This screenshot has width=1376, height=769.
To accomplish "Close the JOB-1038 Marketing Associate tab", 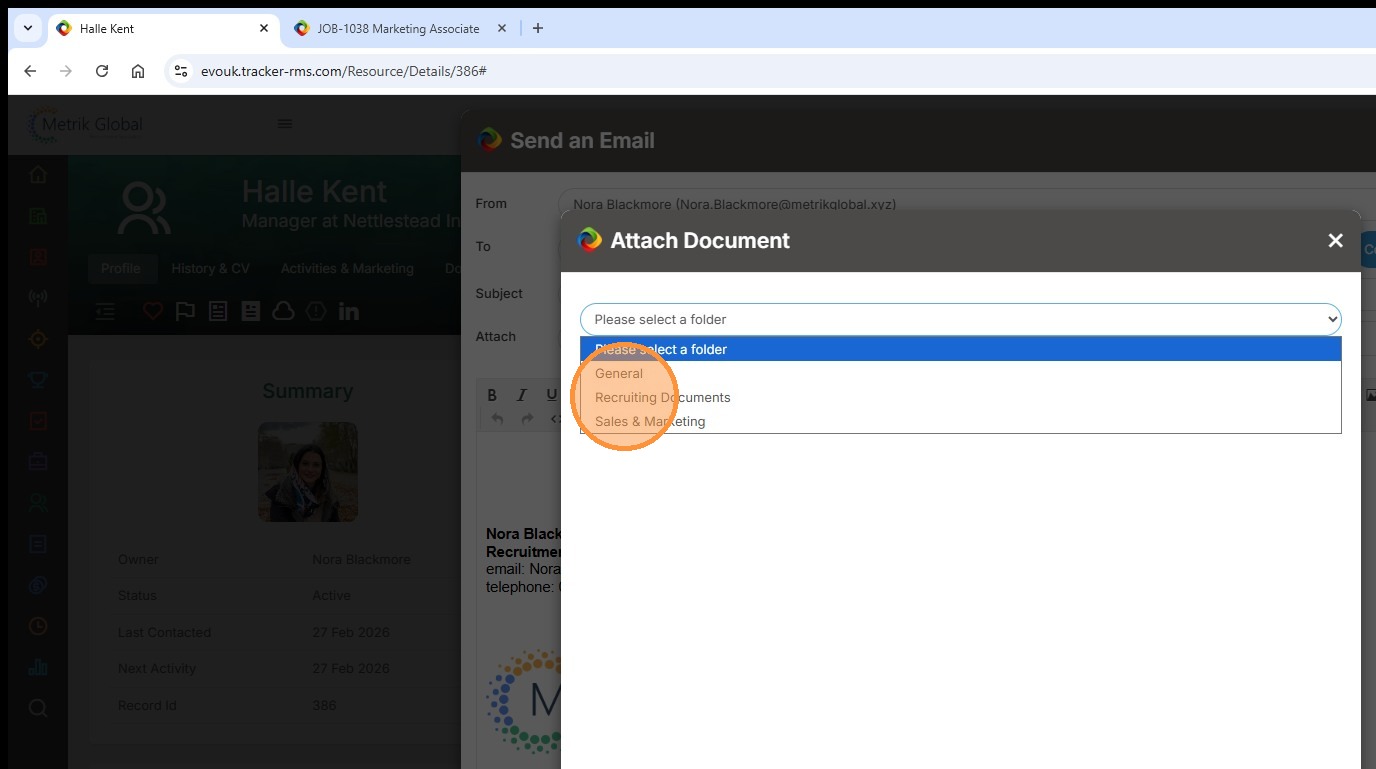I will click(x=502, y=28).
